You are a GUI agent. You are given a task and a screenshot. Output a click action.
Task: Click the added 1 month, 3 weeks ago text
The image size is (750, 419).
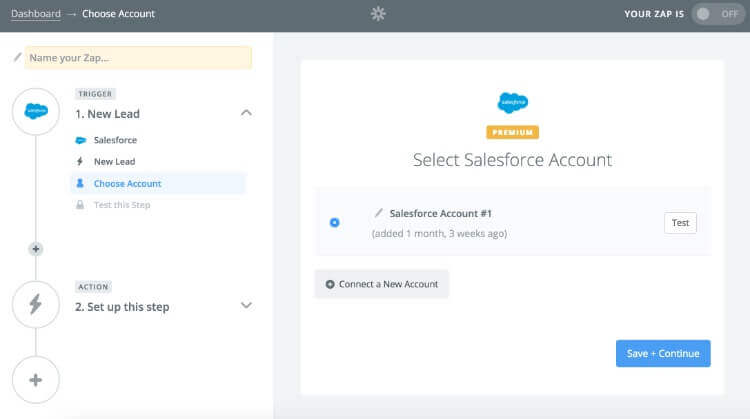[439, 233]
